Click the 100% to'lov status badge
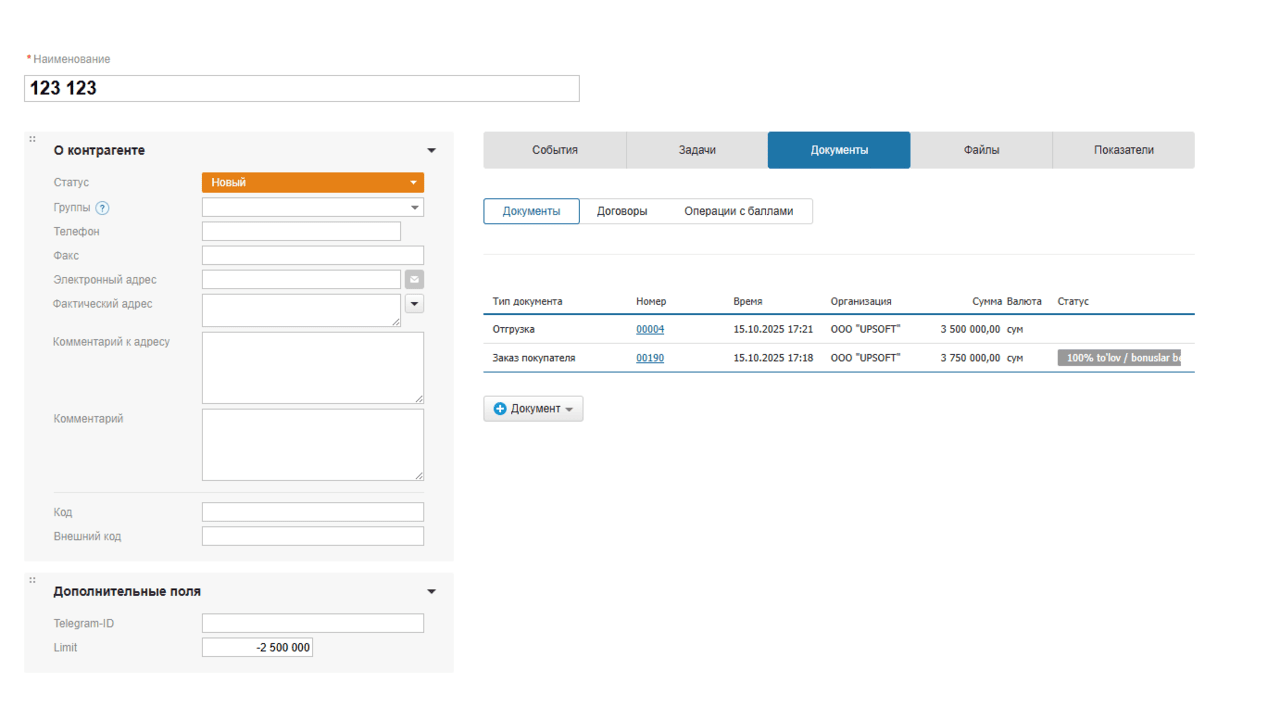Screen dimensions: 1280x720 tap(1119, 358)
